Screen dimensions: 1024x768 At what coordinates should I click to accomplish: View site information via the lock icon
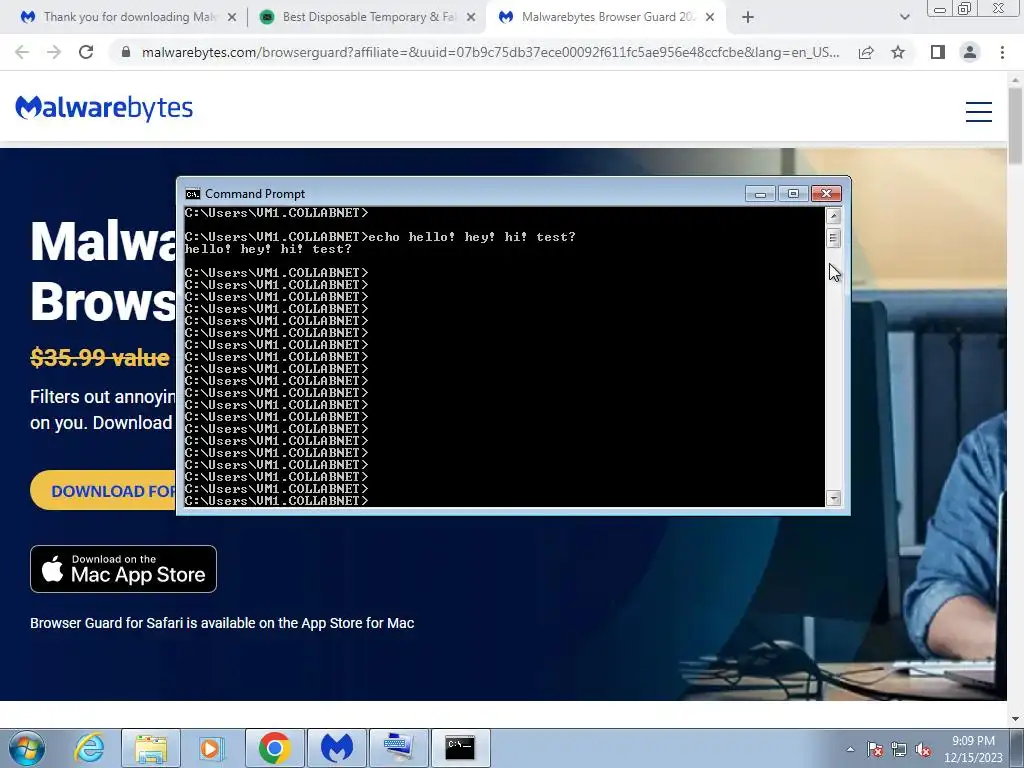pos(126,52)
